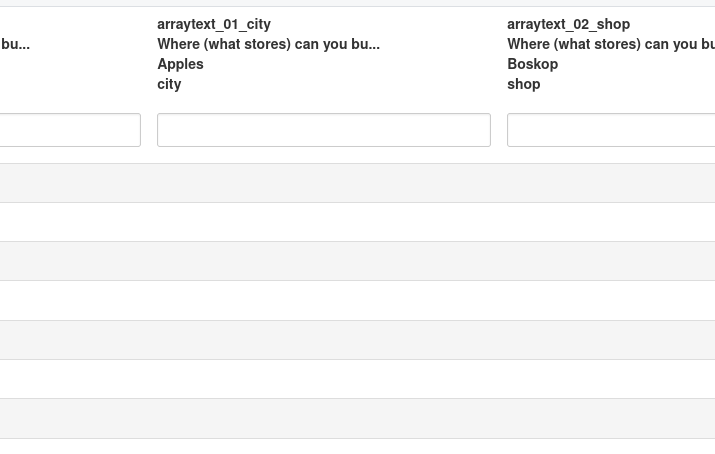Sort by the arraytext_02_shop column header

pos(568,24)
